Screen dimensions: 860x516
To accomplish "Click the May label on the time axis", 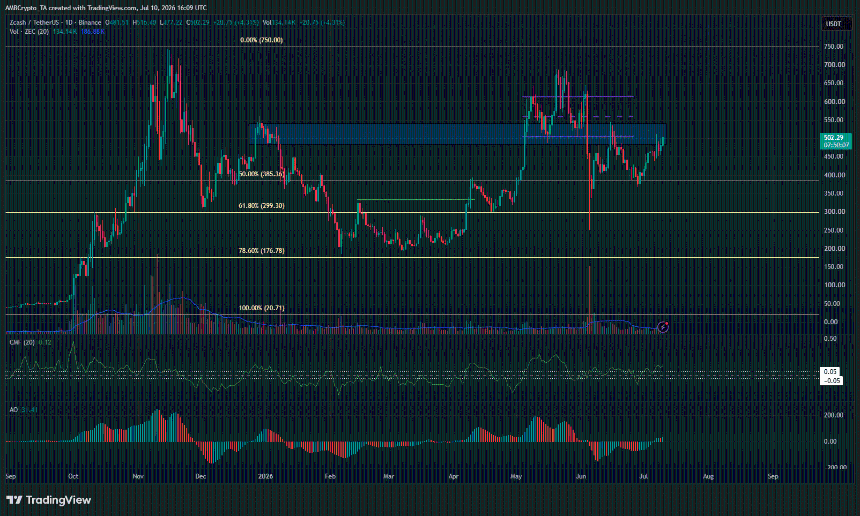I will 516,476.
